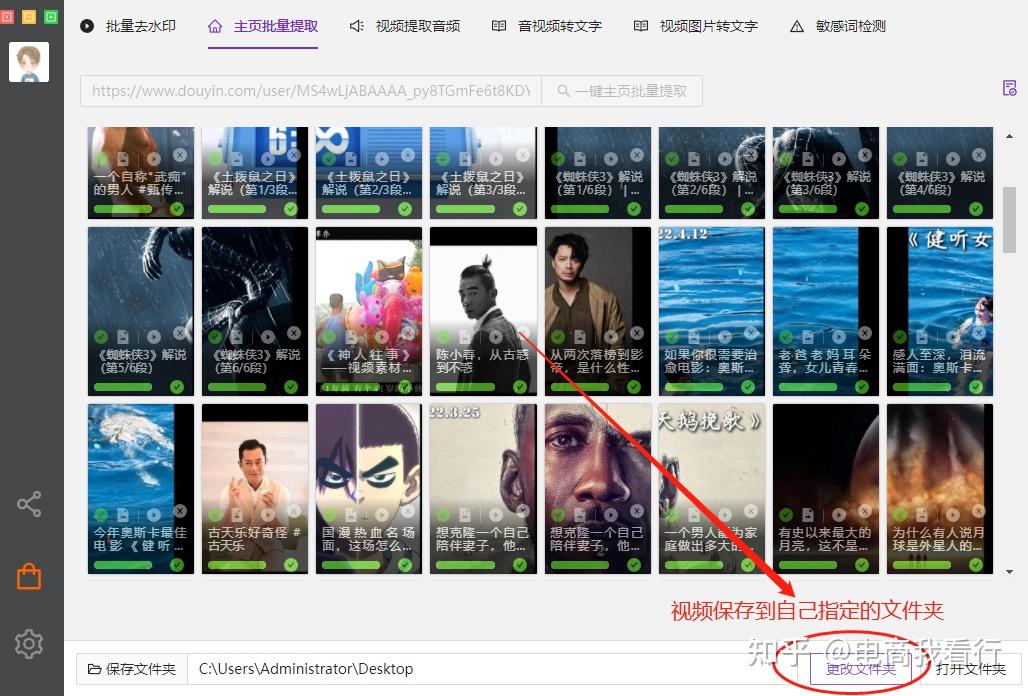Play the 蜘蛛侠3 第4/6段 video
This screenshot has height=696, width=1028.
pyautogui.click(x=953, y=159)
